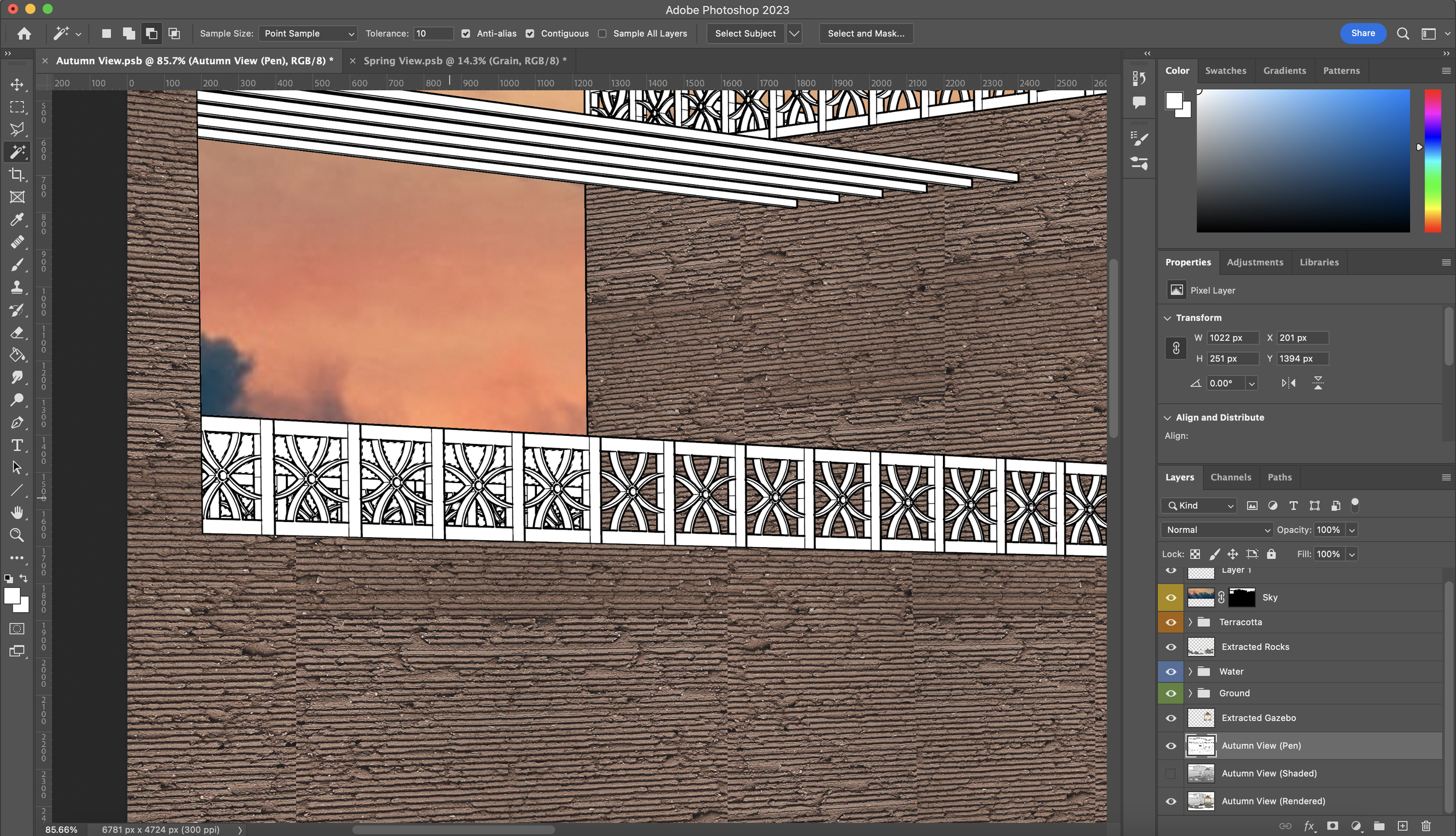This screenshot has height=836, width=1456.
Task: Click the Home icon in options bar
Action: click(24, 33)
